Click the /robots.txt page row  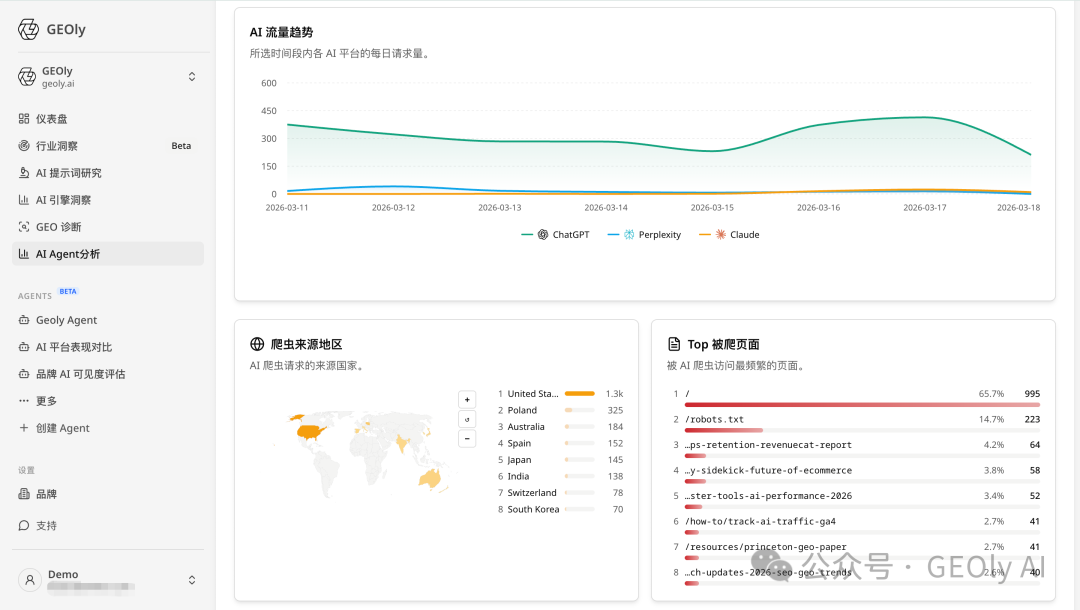coord(855,423)
